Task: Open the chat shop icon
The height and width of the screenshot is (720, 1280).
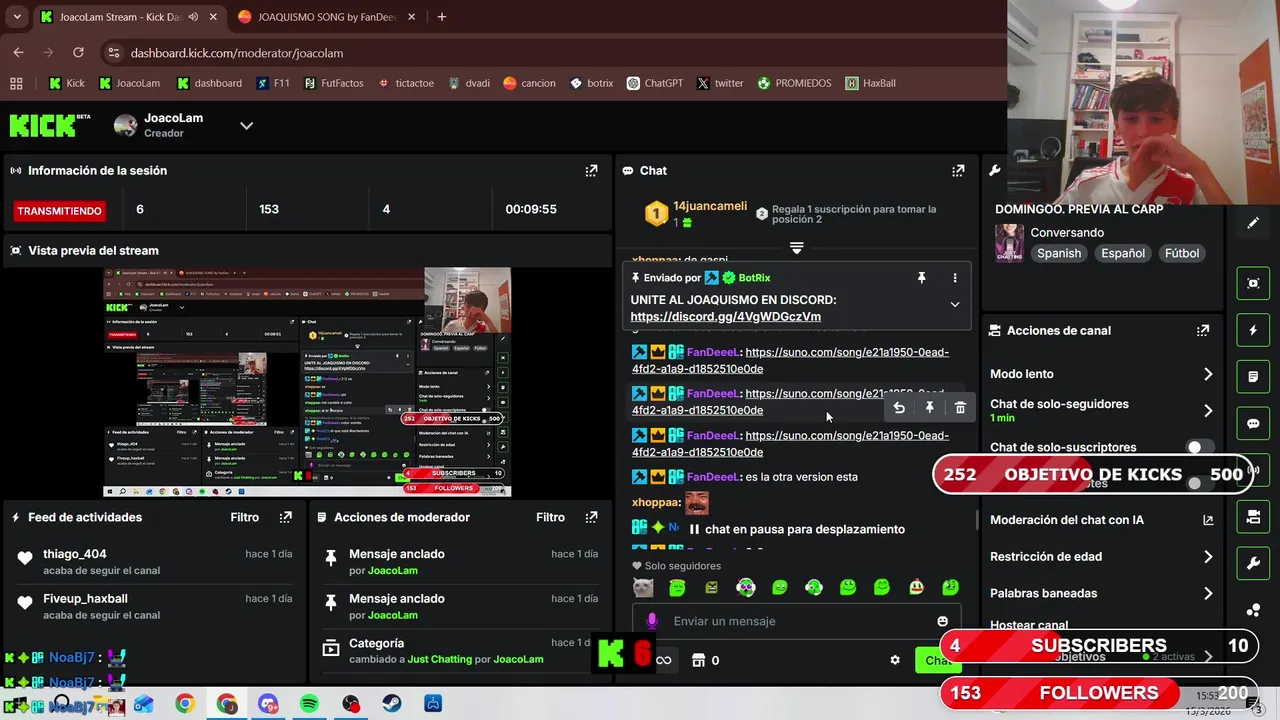Action: coord(699,660)
